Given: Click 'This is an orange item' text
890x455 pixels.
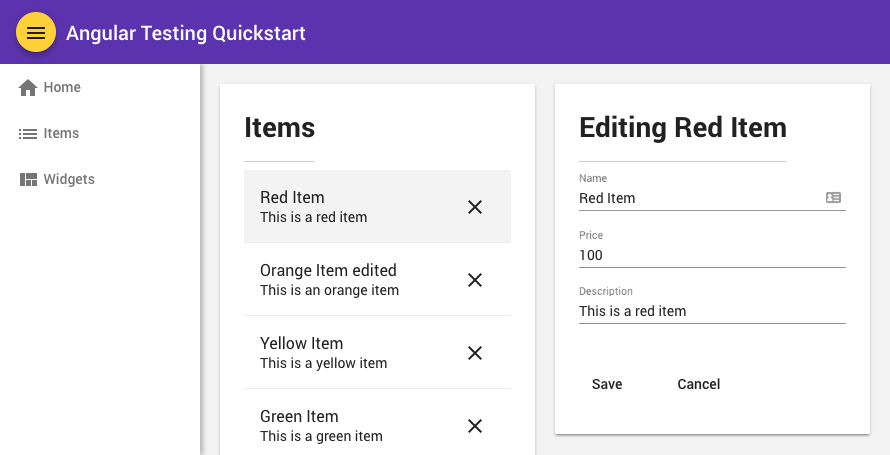Looking at the screenshot, I should [329, 290].
